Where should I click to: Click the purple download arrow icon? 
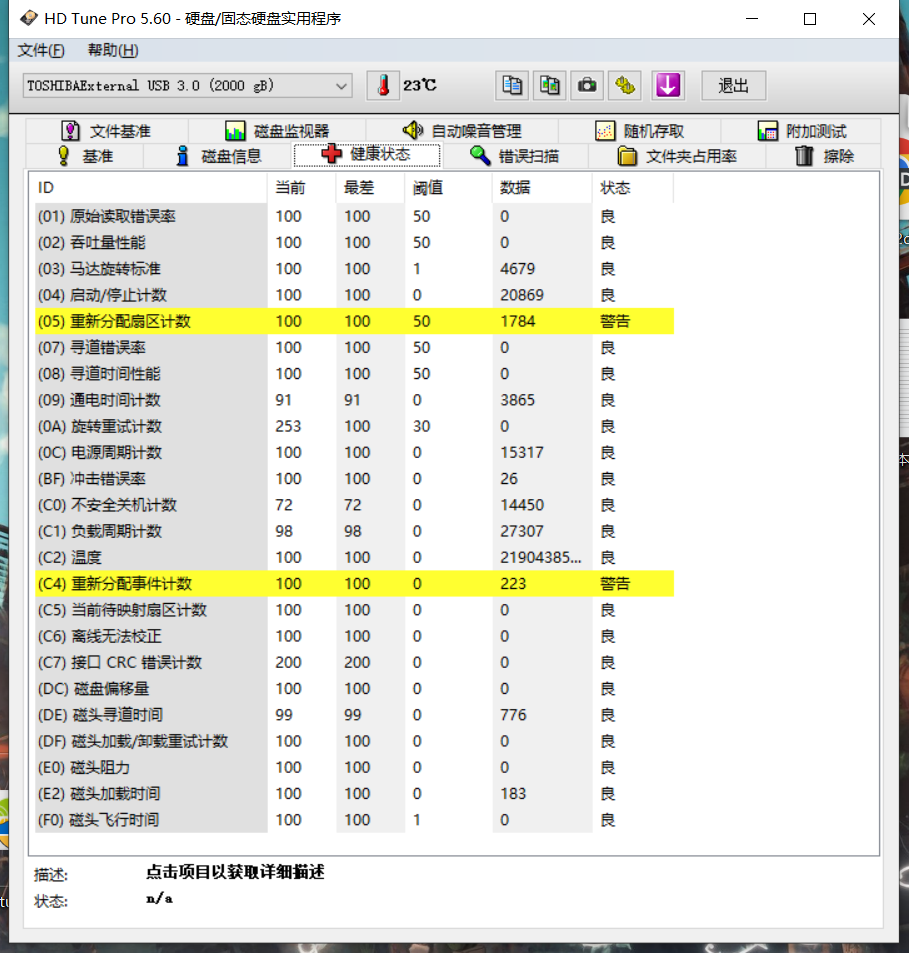(x=667, y=86)
